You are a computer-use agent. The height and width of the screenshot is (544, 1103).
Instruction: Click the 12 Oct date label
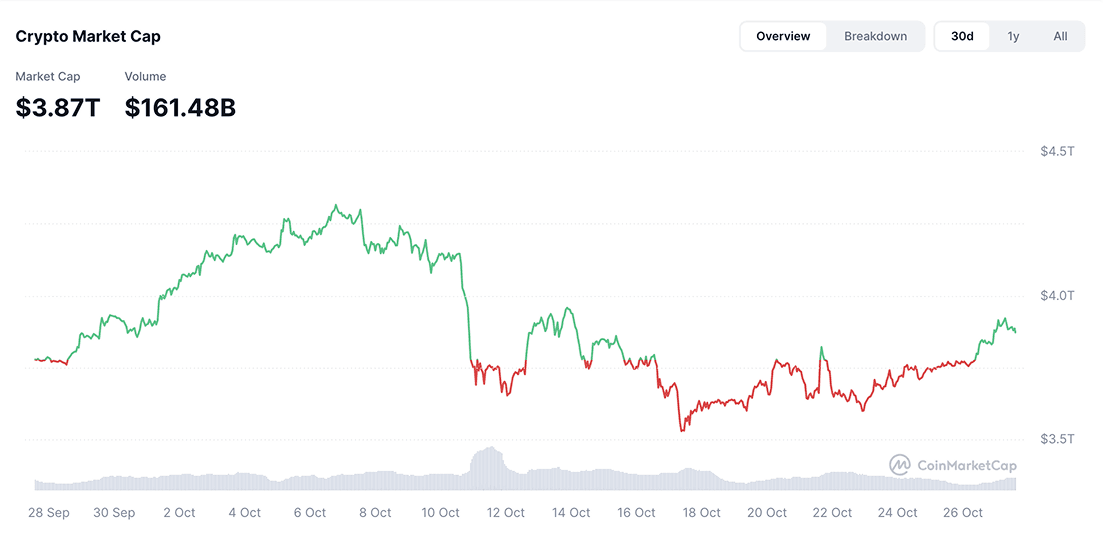506,512
